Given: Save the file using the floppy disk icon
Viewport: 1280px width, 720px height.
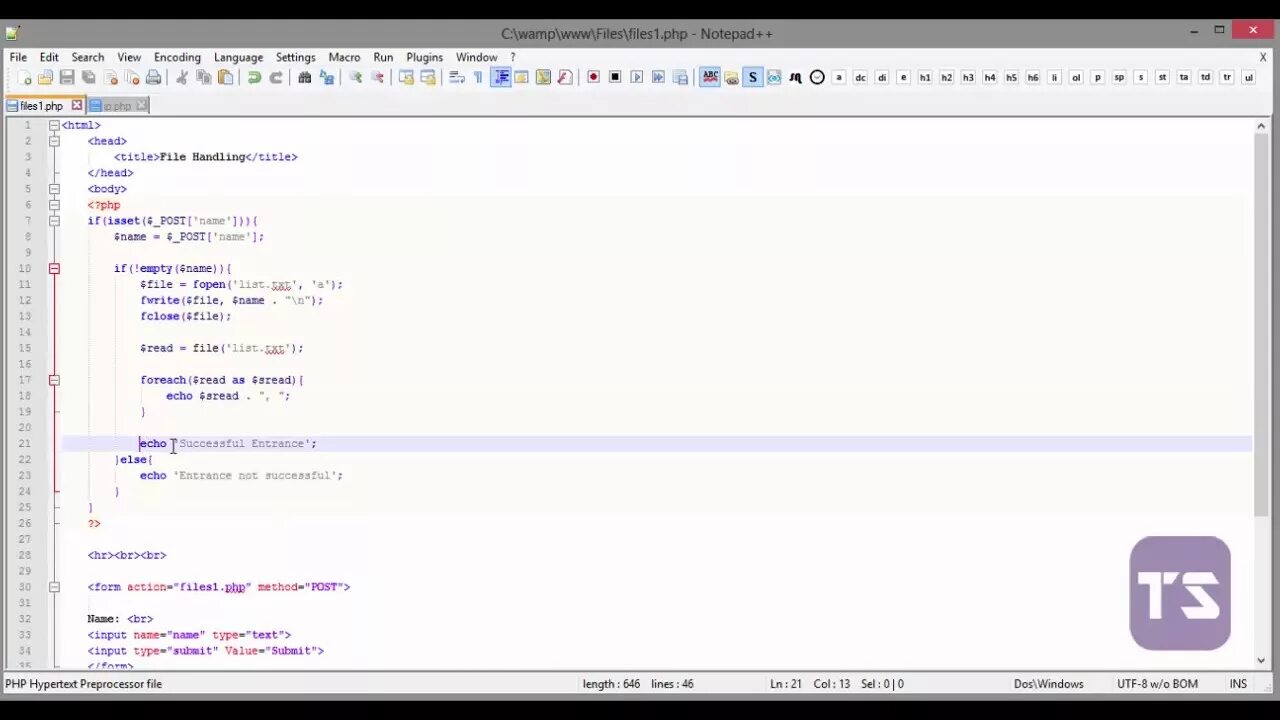Looking at the screenshot, I should pyautogui.click(x=67, y=77).
